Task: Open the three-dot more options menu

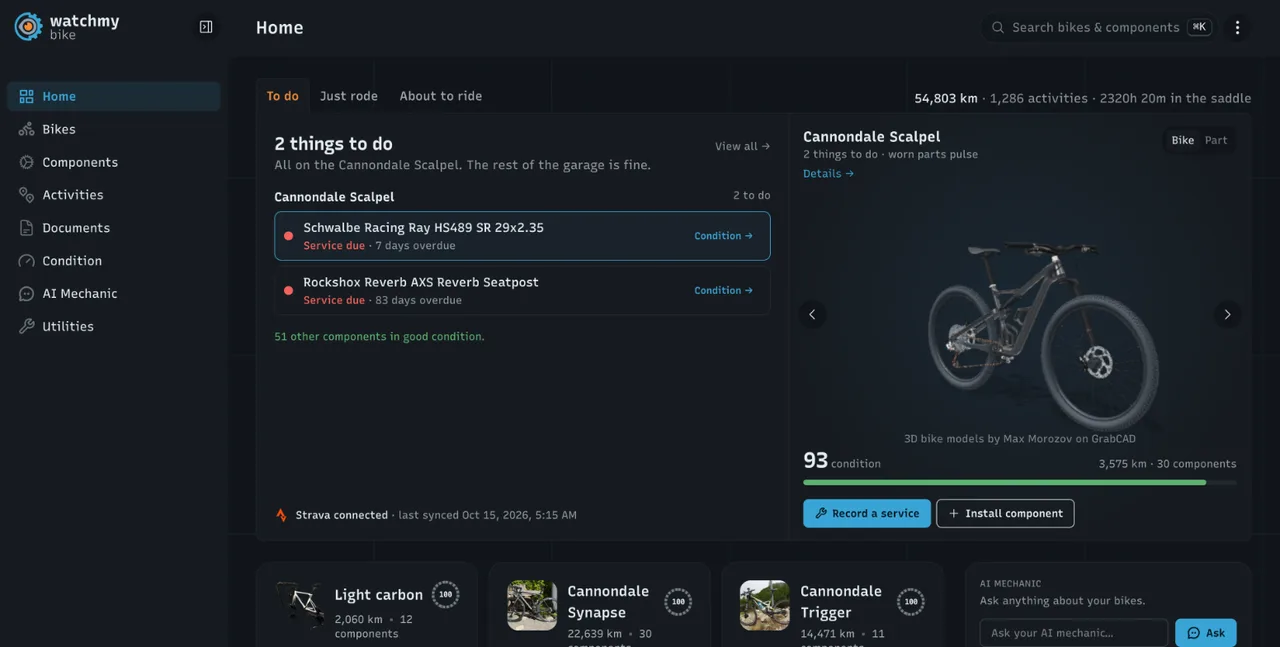Action: pyautogui.click(x=1237, y=28)
